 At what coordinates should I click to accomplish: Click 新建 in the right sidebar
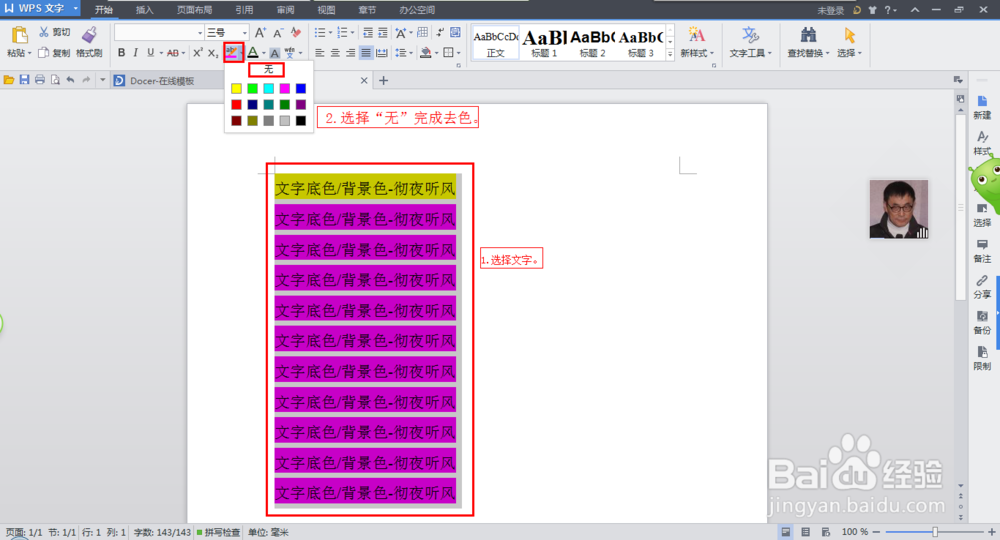tap(982, 107)
